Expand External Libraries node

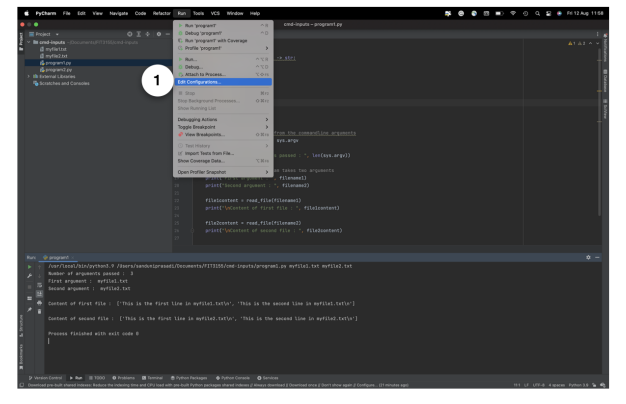point(29,76)
